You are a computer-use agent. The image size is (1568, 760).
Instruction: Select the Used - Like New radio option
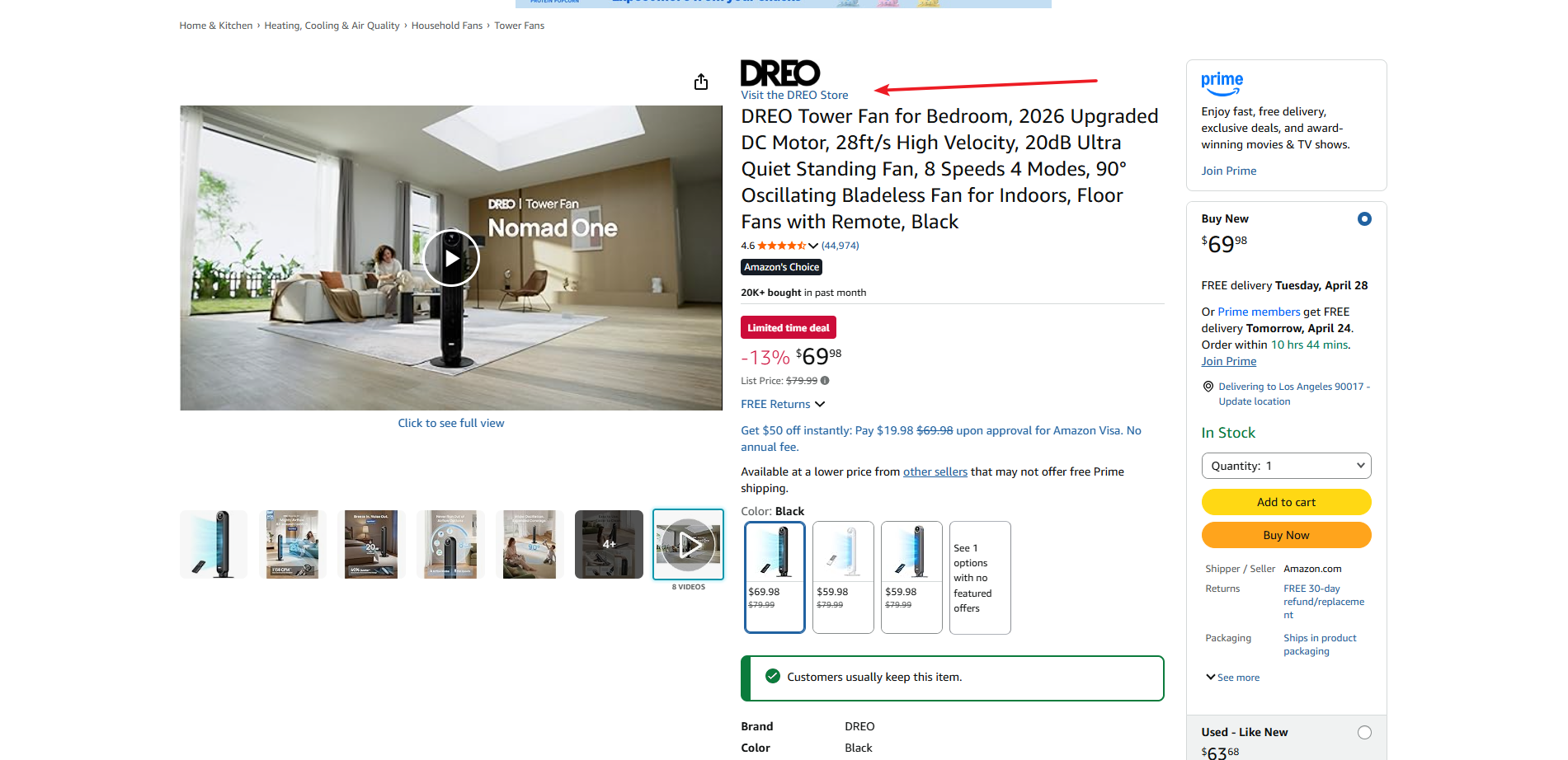click(x=1364, y=733)
